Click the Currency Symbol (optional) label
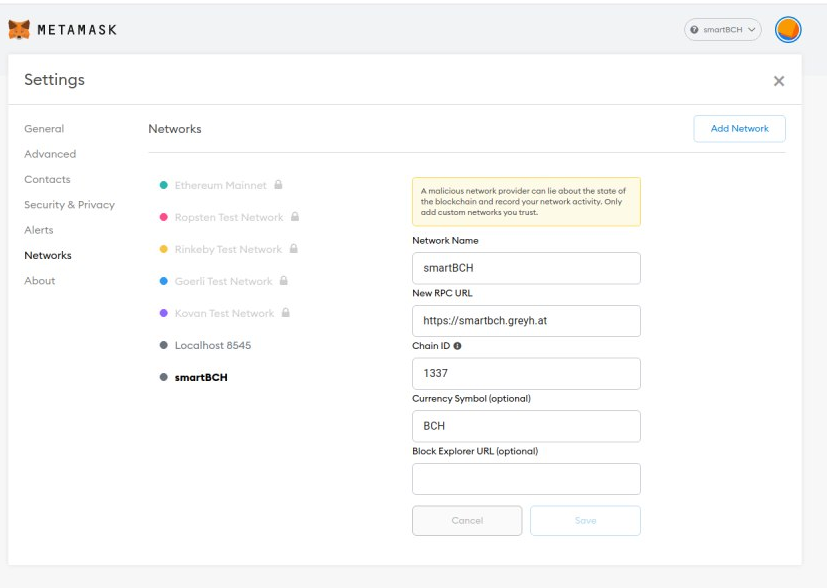 (x=471, y=399)
